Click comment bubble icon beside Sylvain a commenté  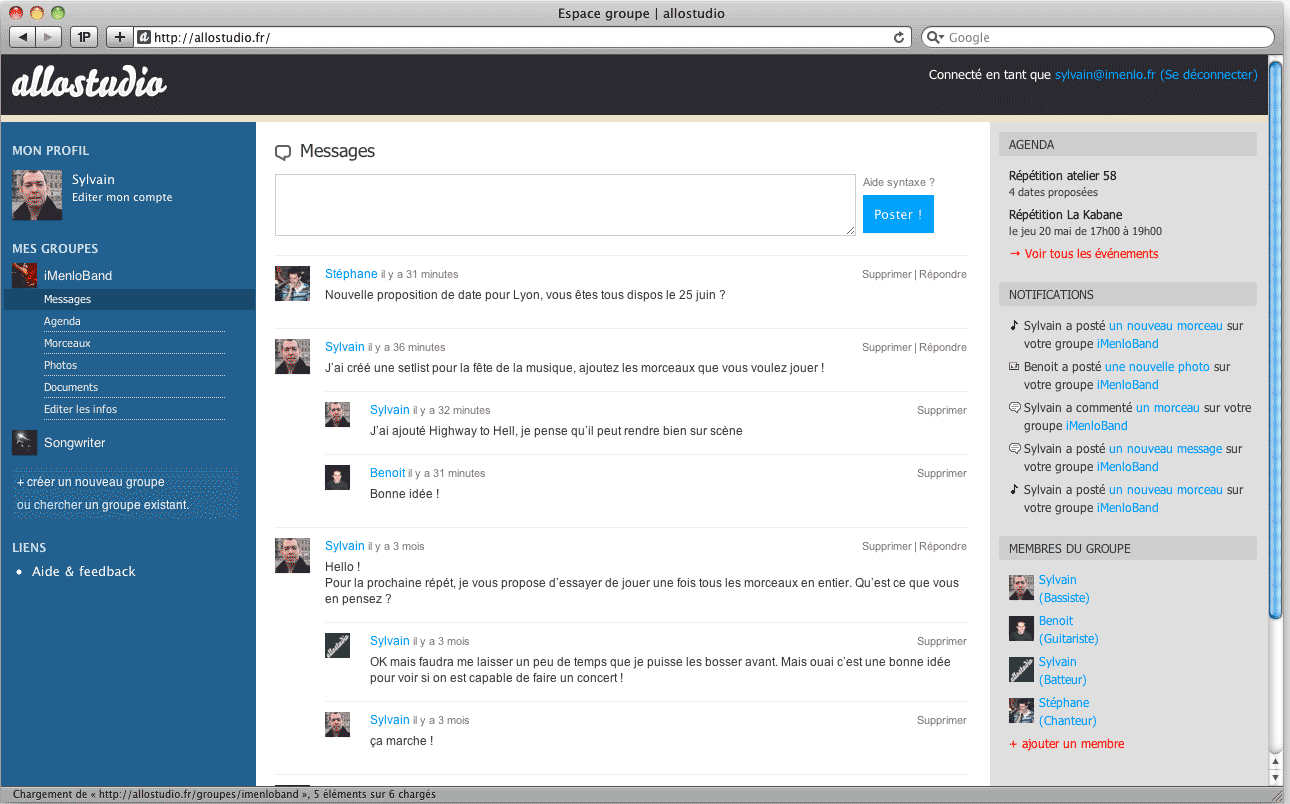(1015, 407)
